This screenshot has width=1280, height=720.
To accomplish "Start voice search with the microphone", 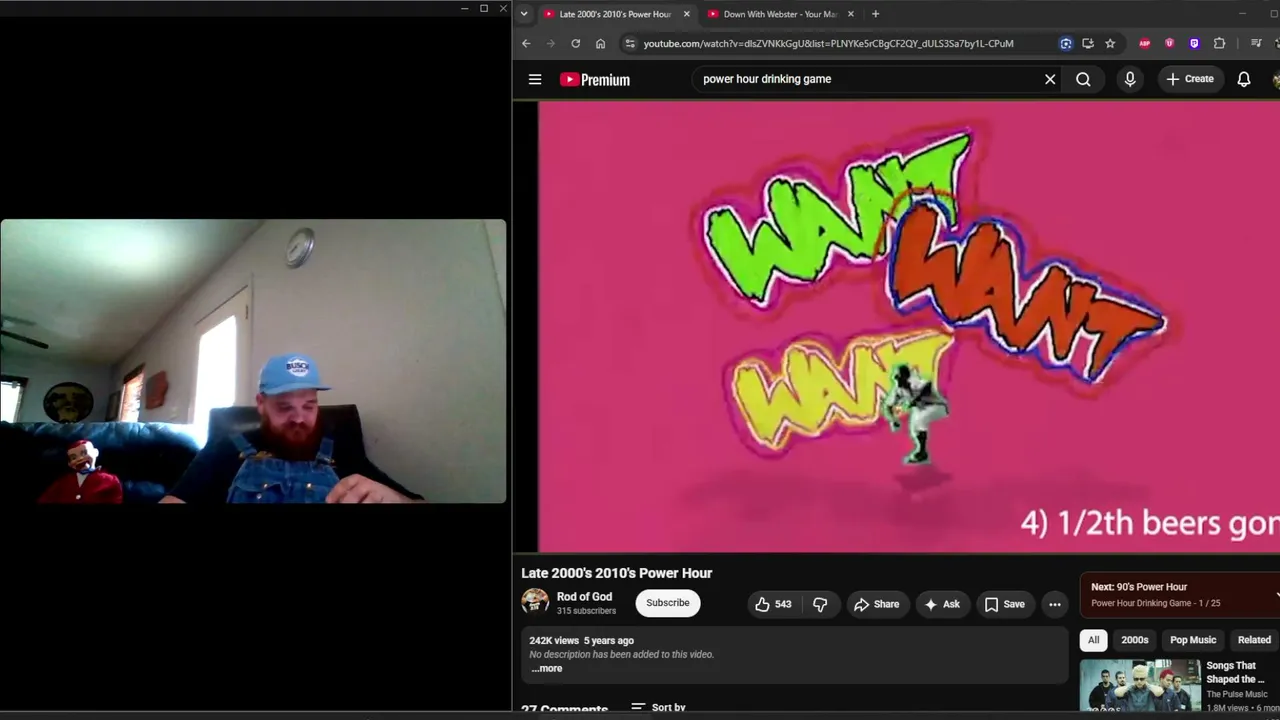I will (x=1130, y=79).
